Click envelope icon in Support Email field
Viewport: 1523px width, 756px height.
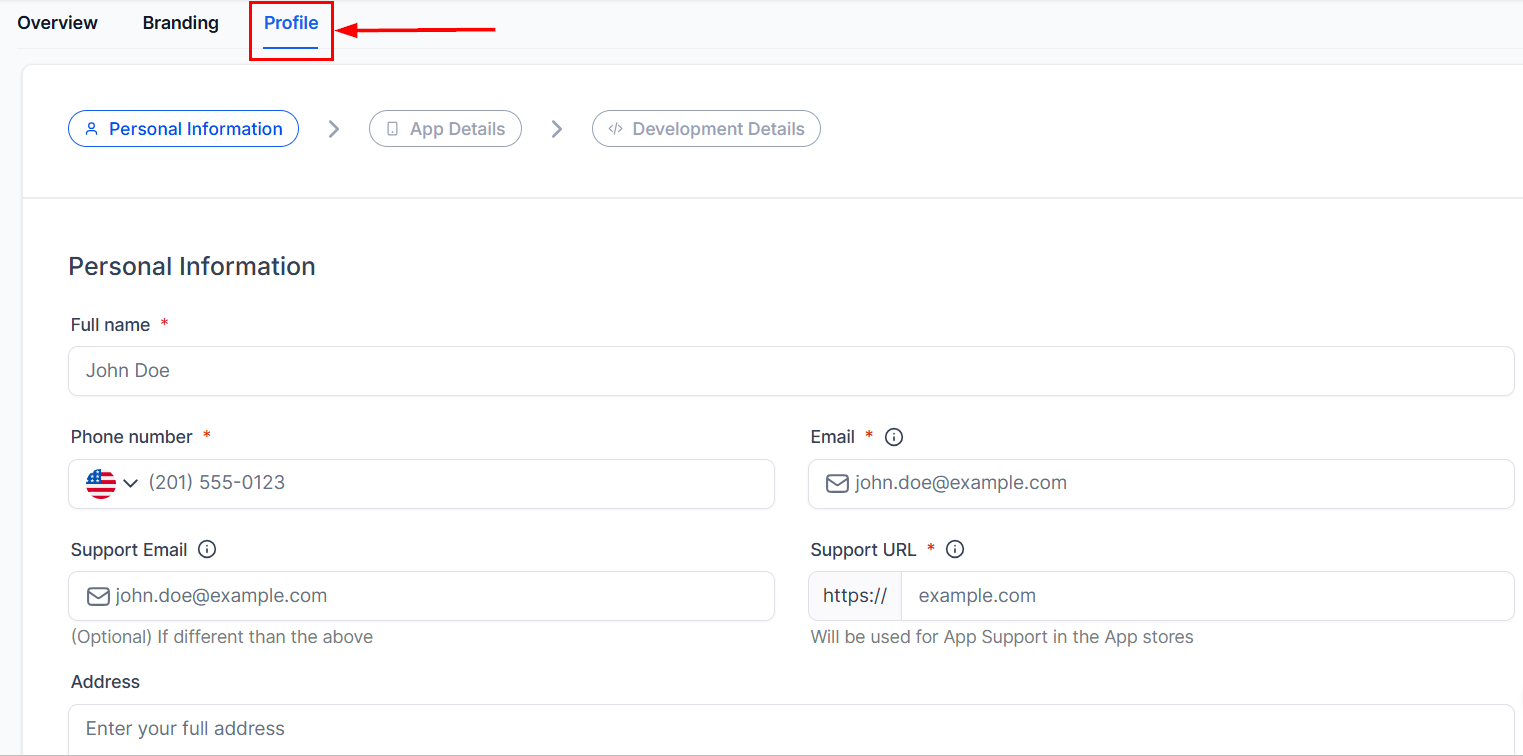98,596
